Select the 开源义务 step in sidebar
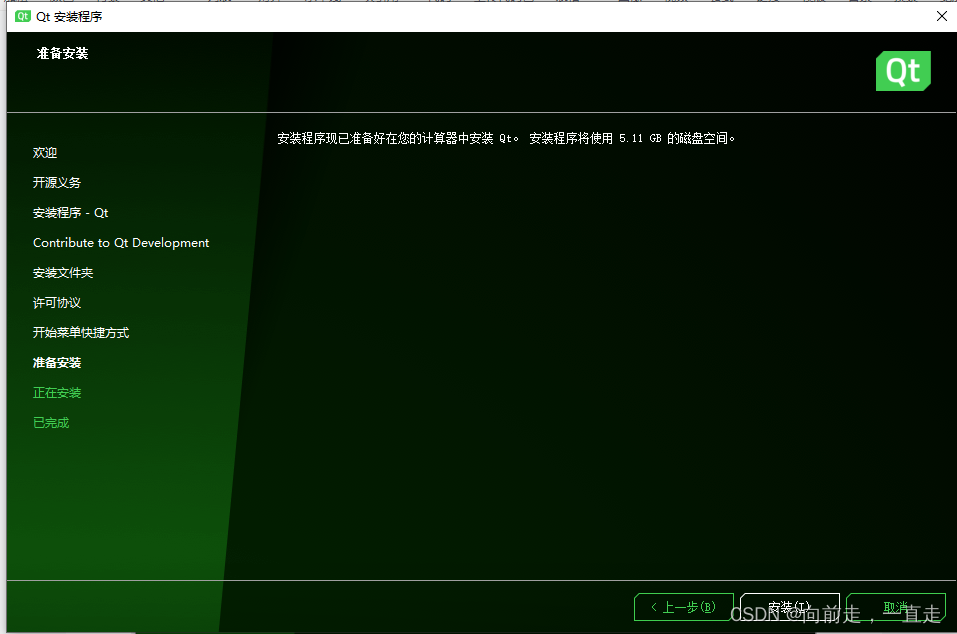Image resolution: width=957 pixels, height=634 pixels. 57,182
